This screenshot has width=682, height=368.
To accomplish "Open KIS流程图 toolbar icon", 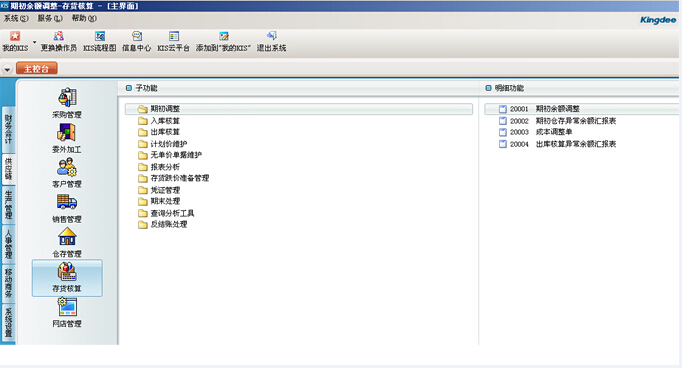I will 100,36.
